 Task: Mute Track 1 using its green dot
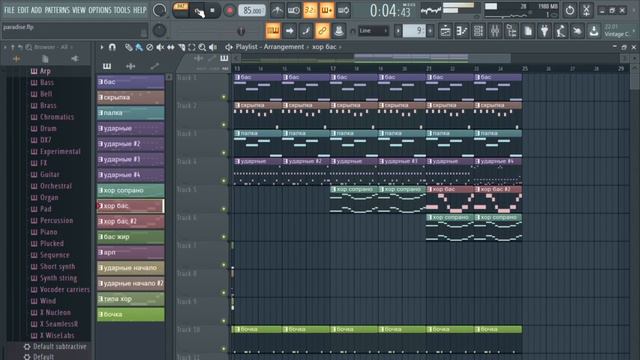224,97
